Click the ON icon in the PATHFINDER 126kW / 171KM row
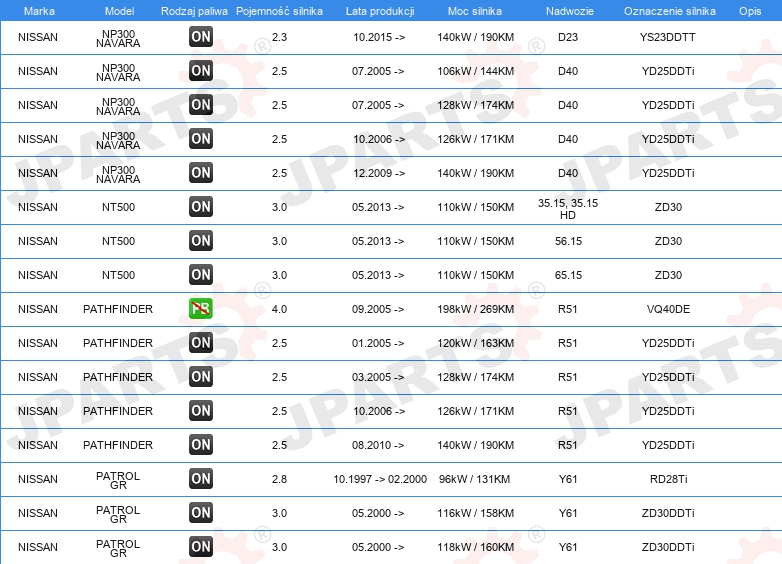Viewport: 782px width, 564px height. click(201, 410)
